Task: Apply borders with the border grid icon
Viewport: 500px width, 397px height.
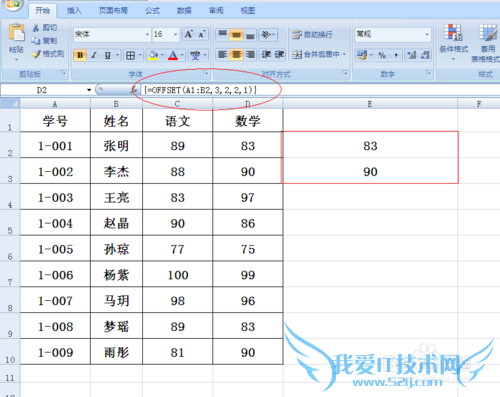Action: (x=130, y=55)
